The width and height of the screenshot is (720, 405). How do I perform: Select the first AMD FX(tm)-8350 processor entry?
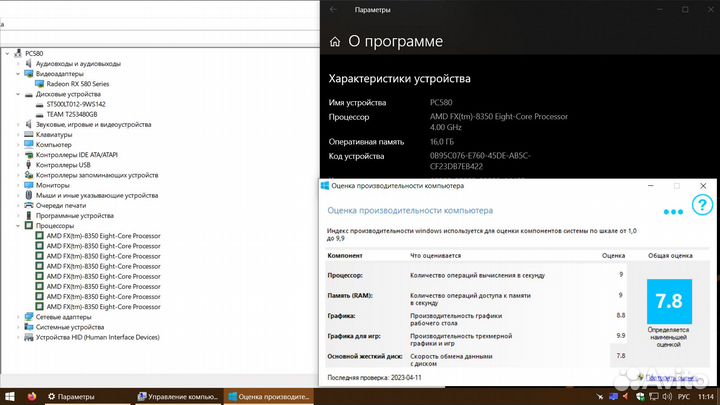coord(103,236)
